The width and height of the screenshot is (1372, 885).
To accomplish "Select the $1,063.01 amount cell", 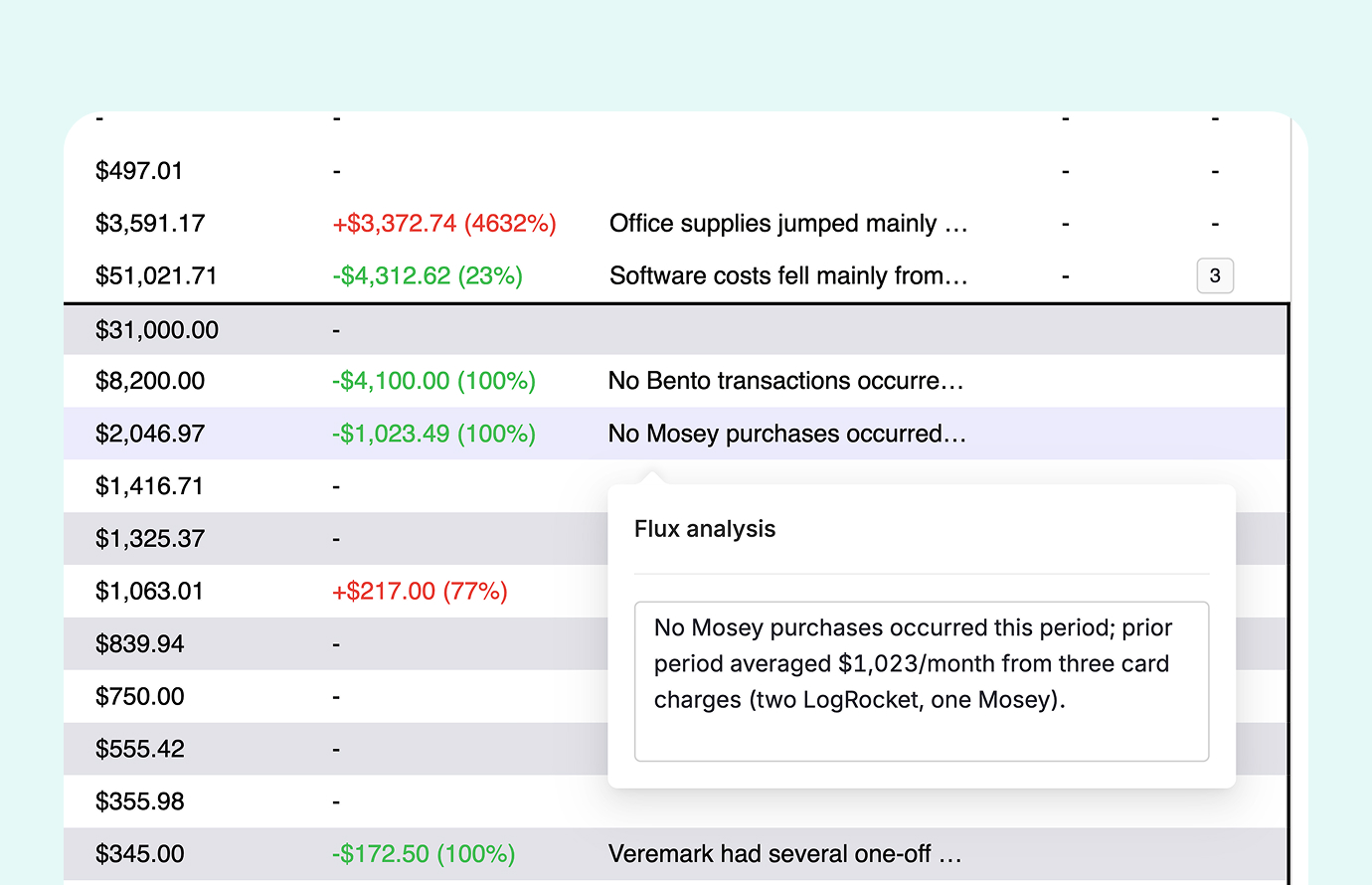I will (149, 592).
